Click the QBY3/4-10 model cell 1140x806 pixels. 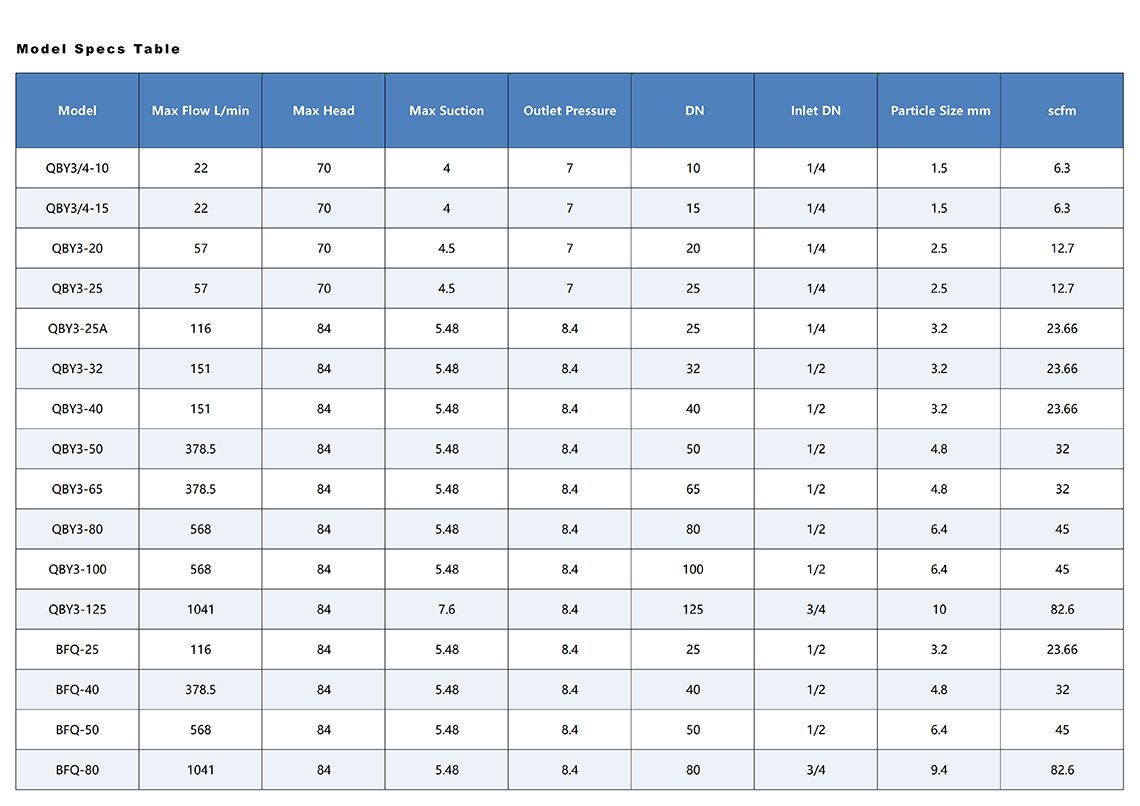77,168
